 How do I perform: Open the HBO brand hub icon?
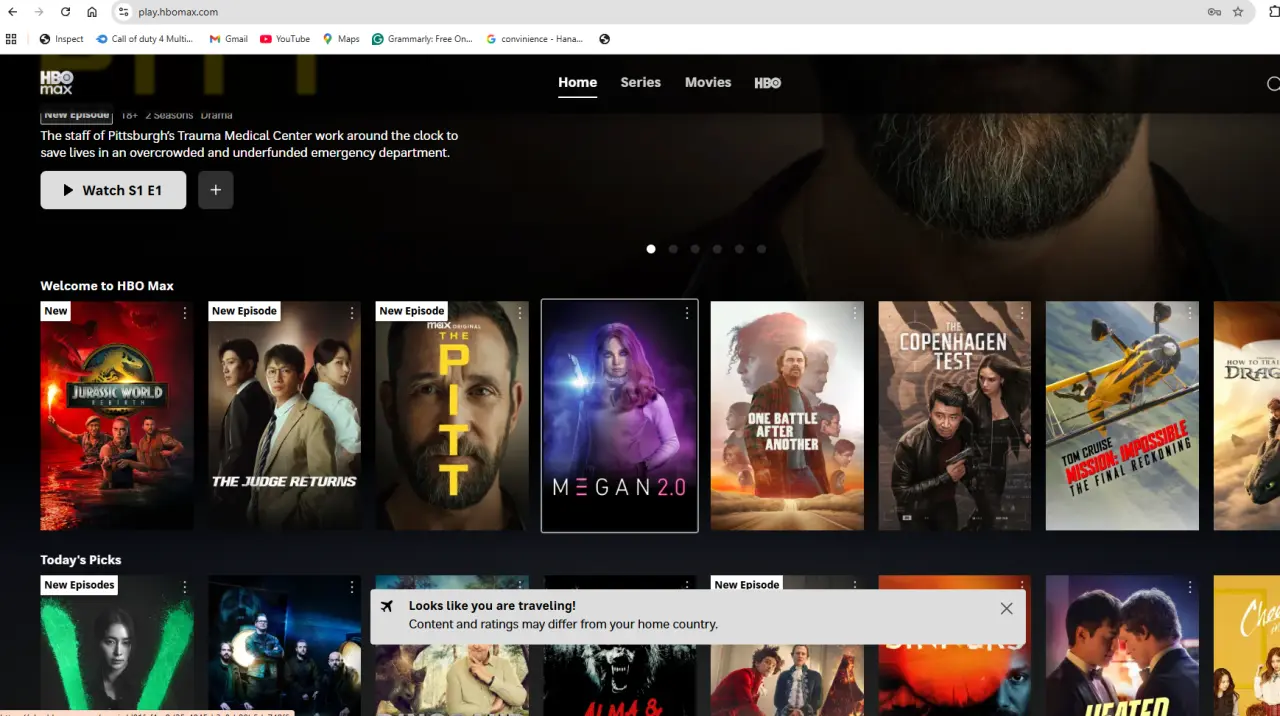767,83
